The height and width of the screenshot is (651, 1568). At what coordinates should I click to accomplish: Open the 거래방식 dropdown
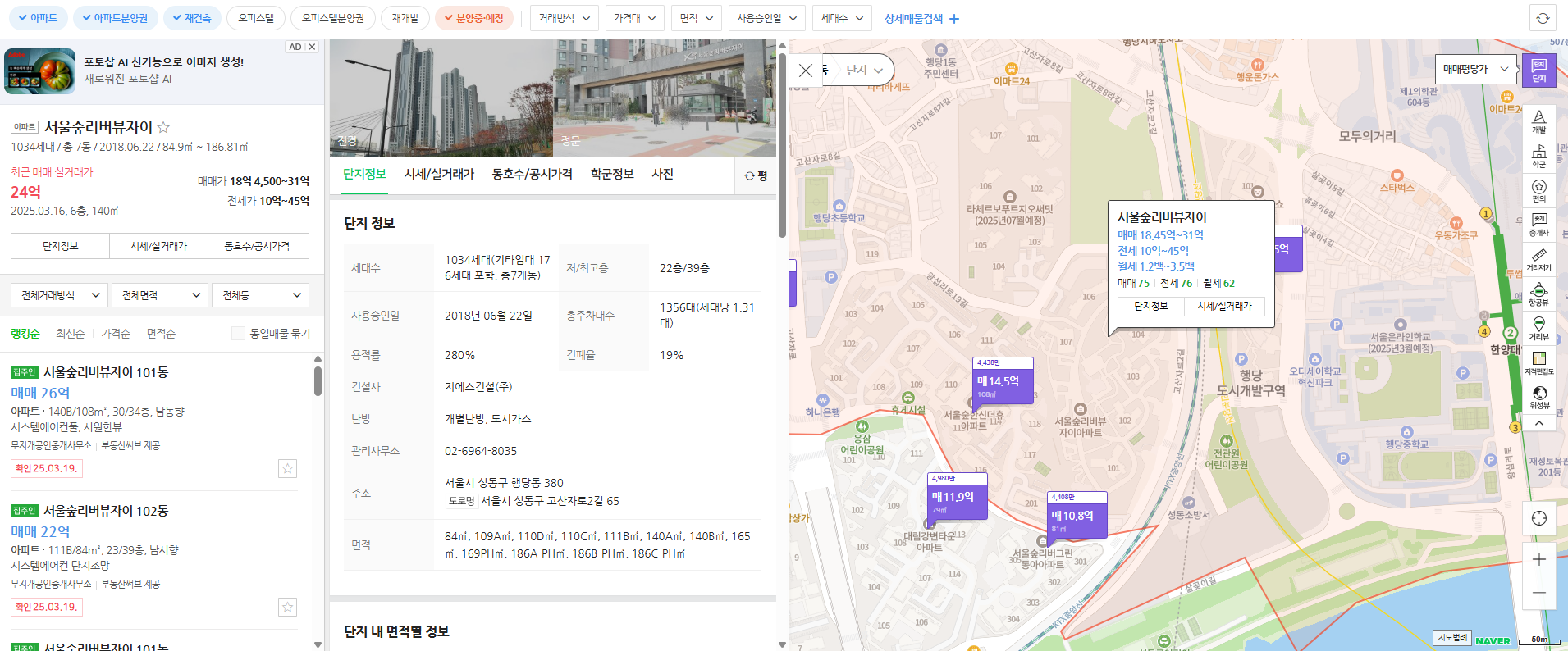[x=565, y=18]
